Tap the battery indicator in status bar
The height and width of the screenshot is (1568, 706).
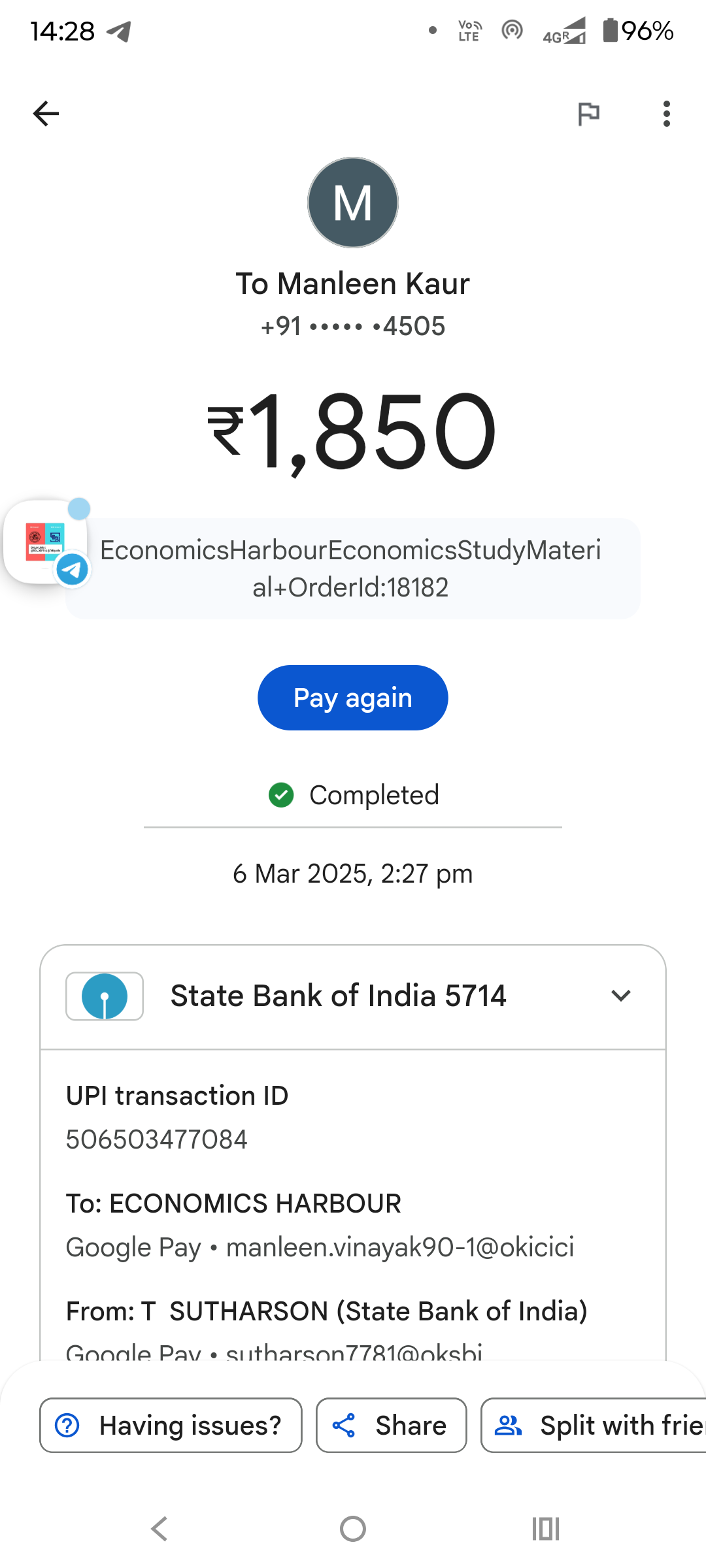(610, 30)
